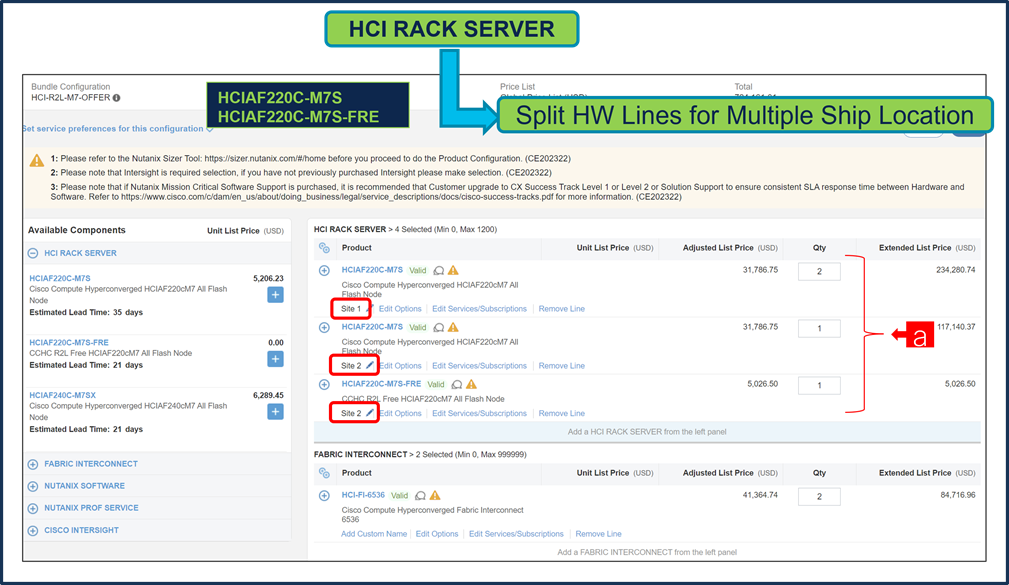The width and height of the screenshot is (1009, 585).
Task: Expand HCI-FI-6536 line details
Action: pos(324,496)
